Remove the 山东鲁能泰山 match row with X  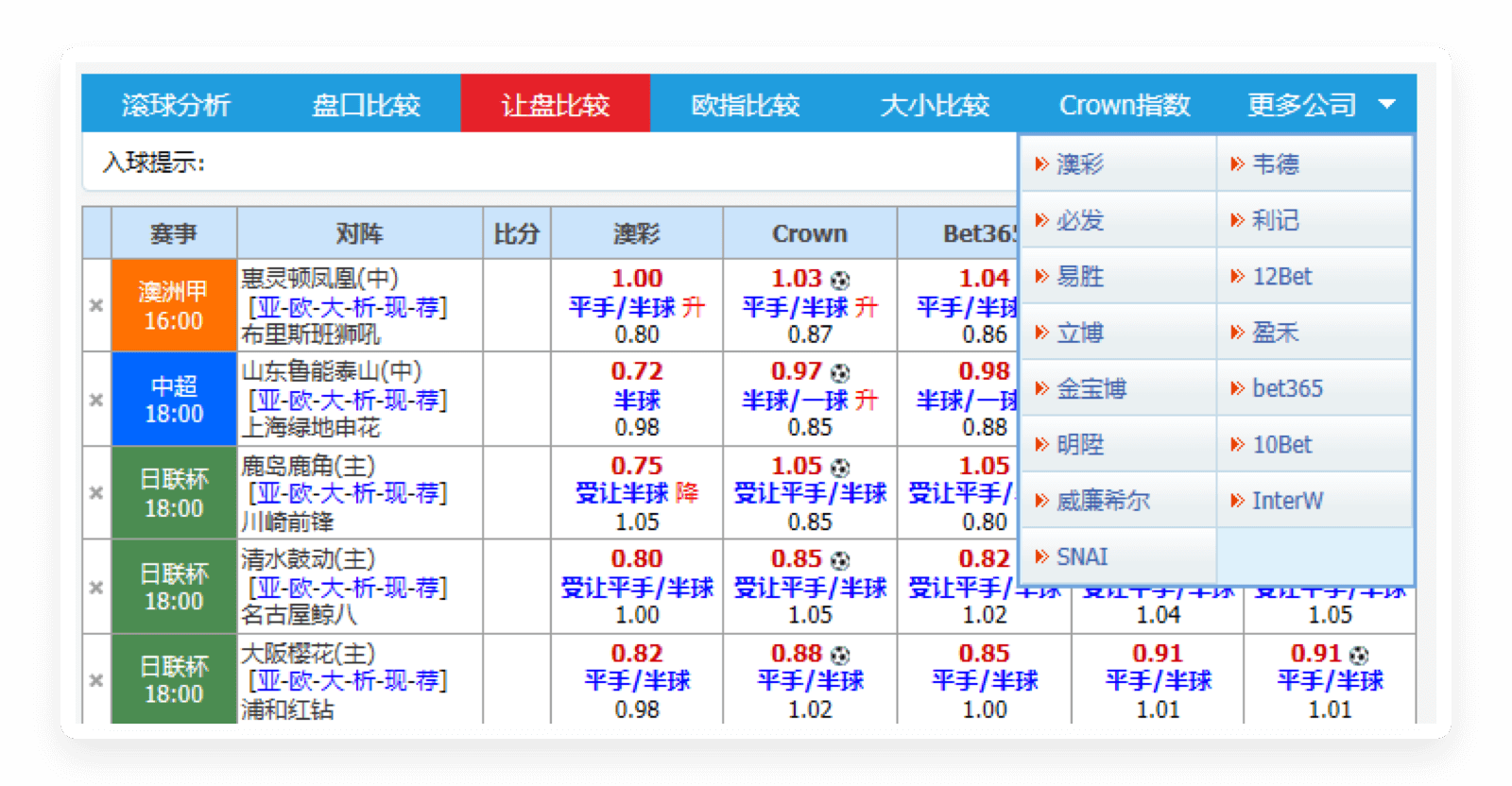(x=96, y=400)
